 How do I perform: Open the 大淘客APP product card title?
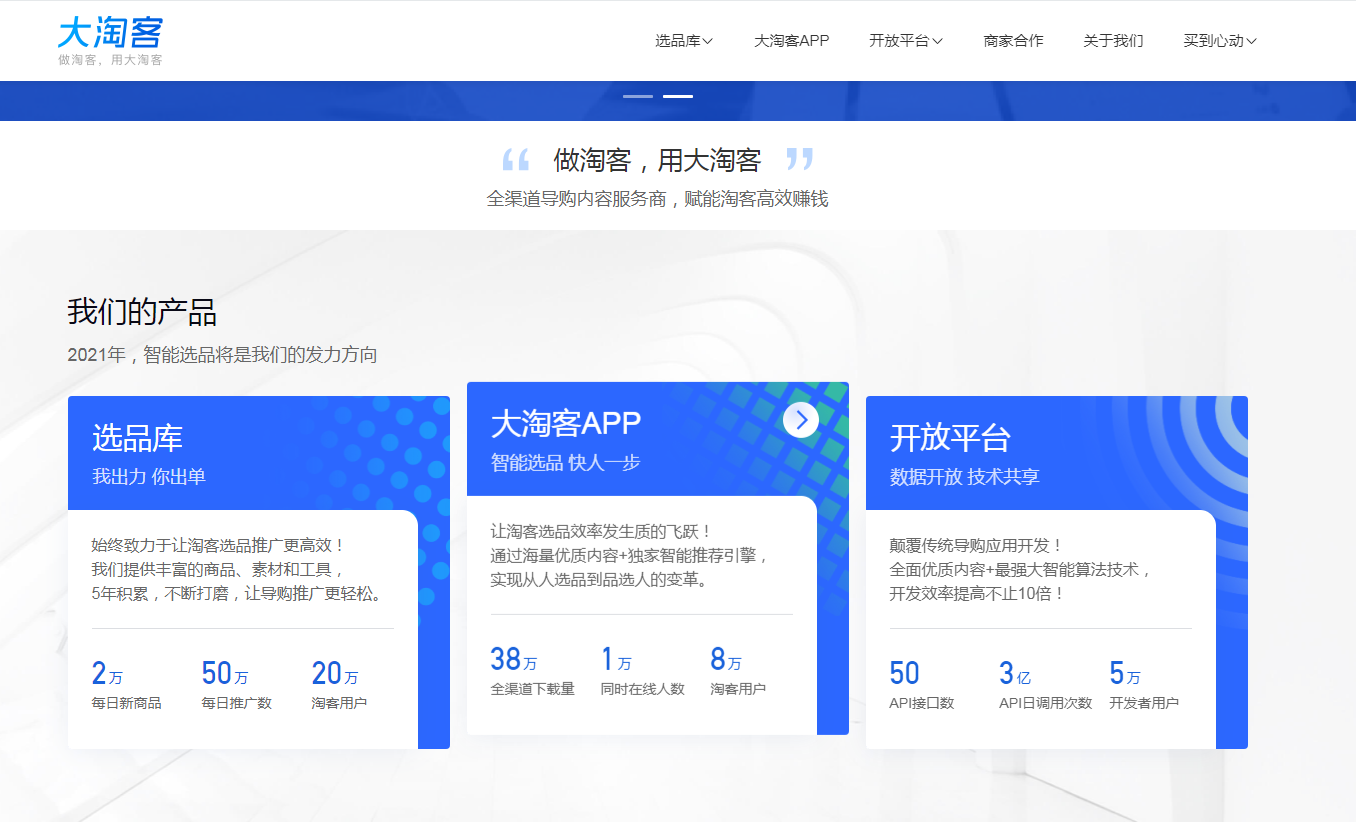(565, 423)
